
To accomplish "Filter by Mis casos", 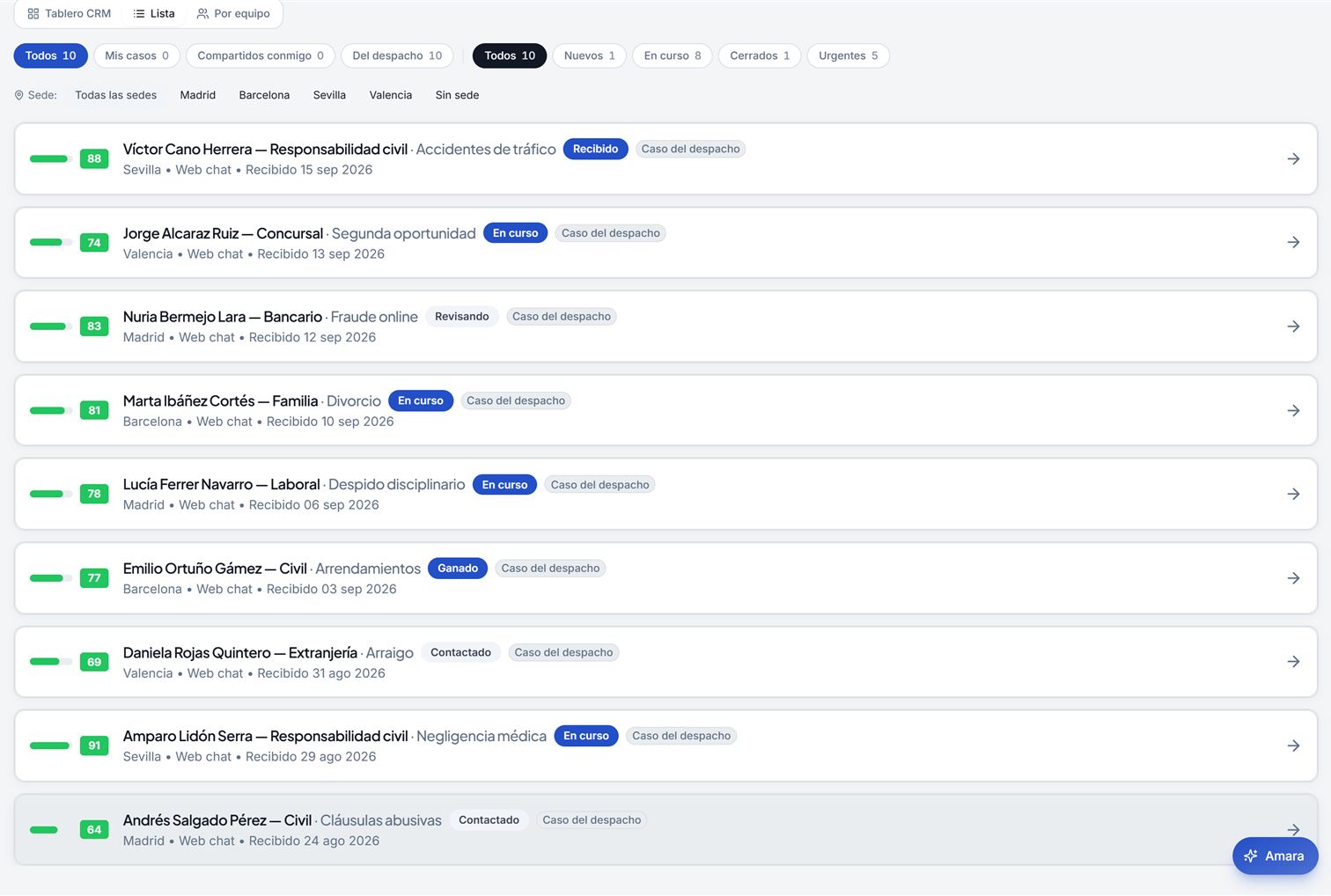I will [136, 55].
